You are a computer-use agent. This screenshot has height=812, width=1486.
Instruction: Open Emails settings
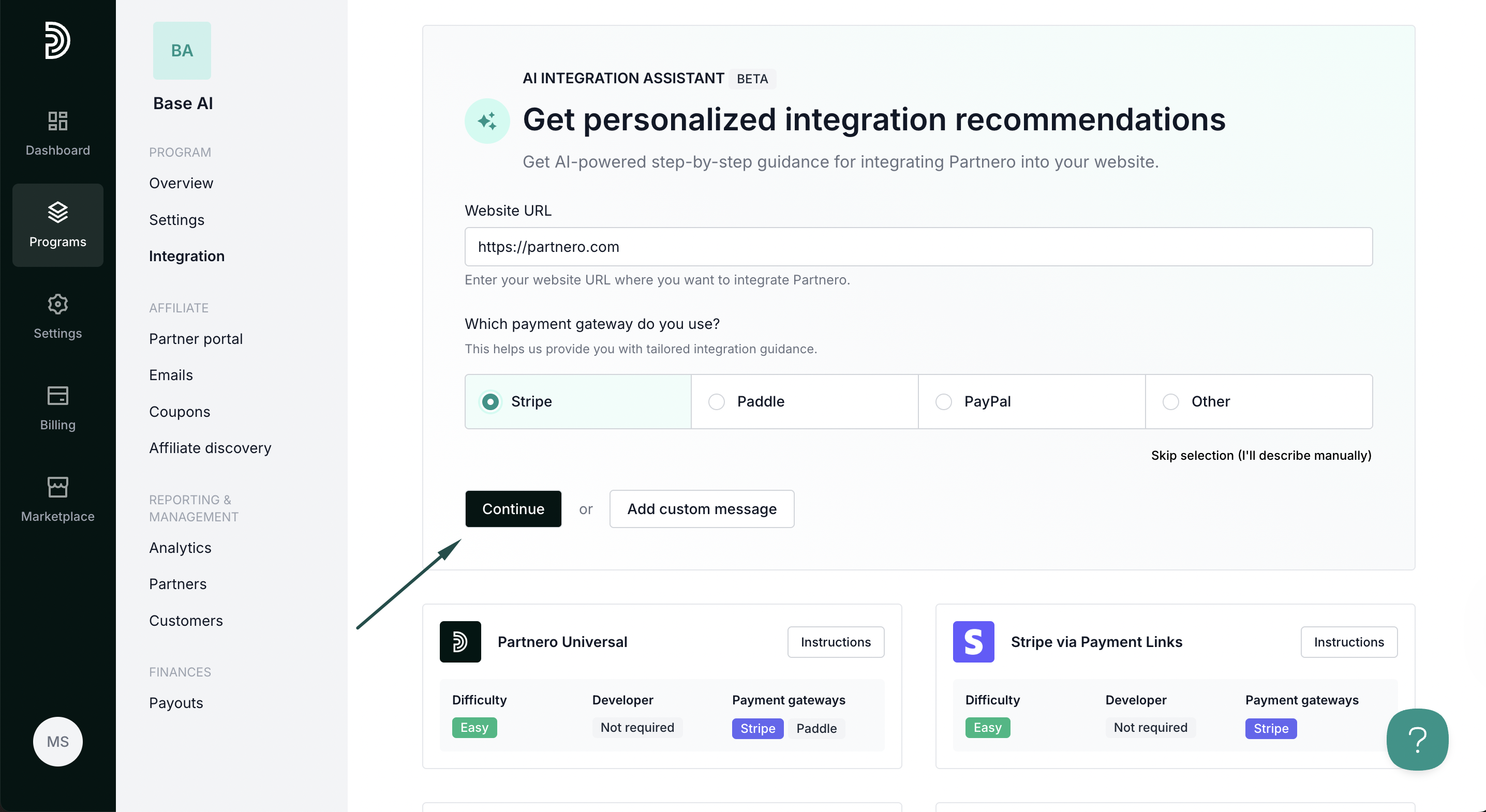(x=171, y=375)
